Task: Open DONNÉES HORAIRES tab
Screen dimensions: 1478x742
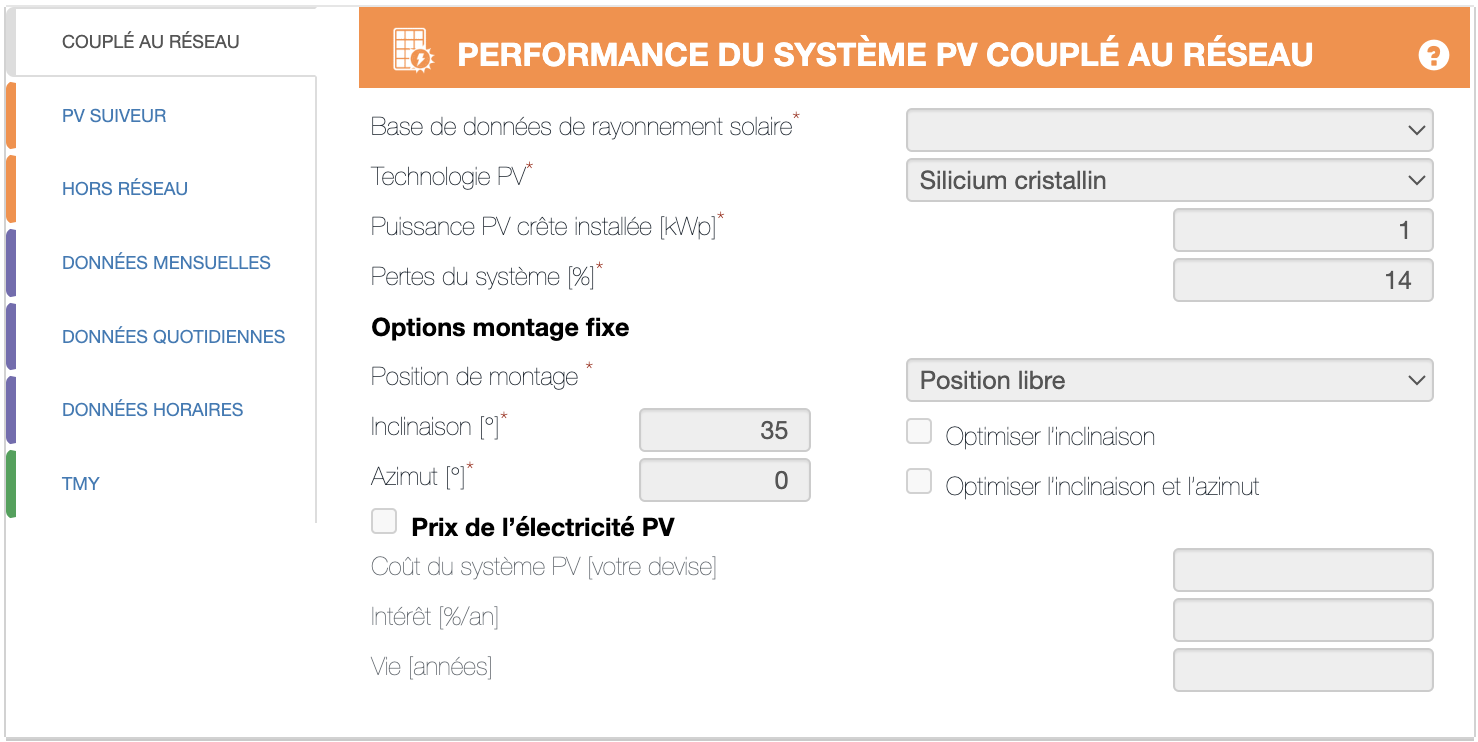Action: pos(152,410)
